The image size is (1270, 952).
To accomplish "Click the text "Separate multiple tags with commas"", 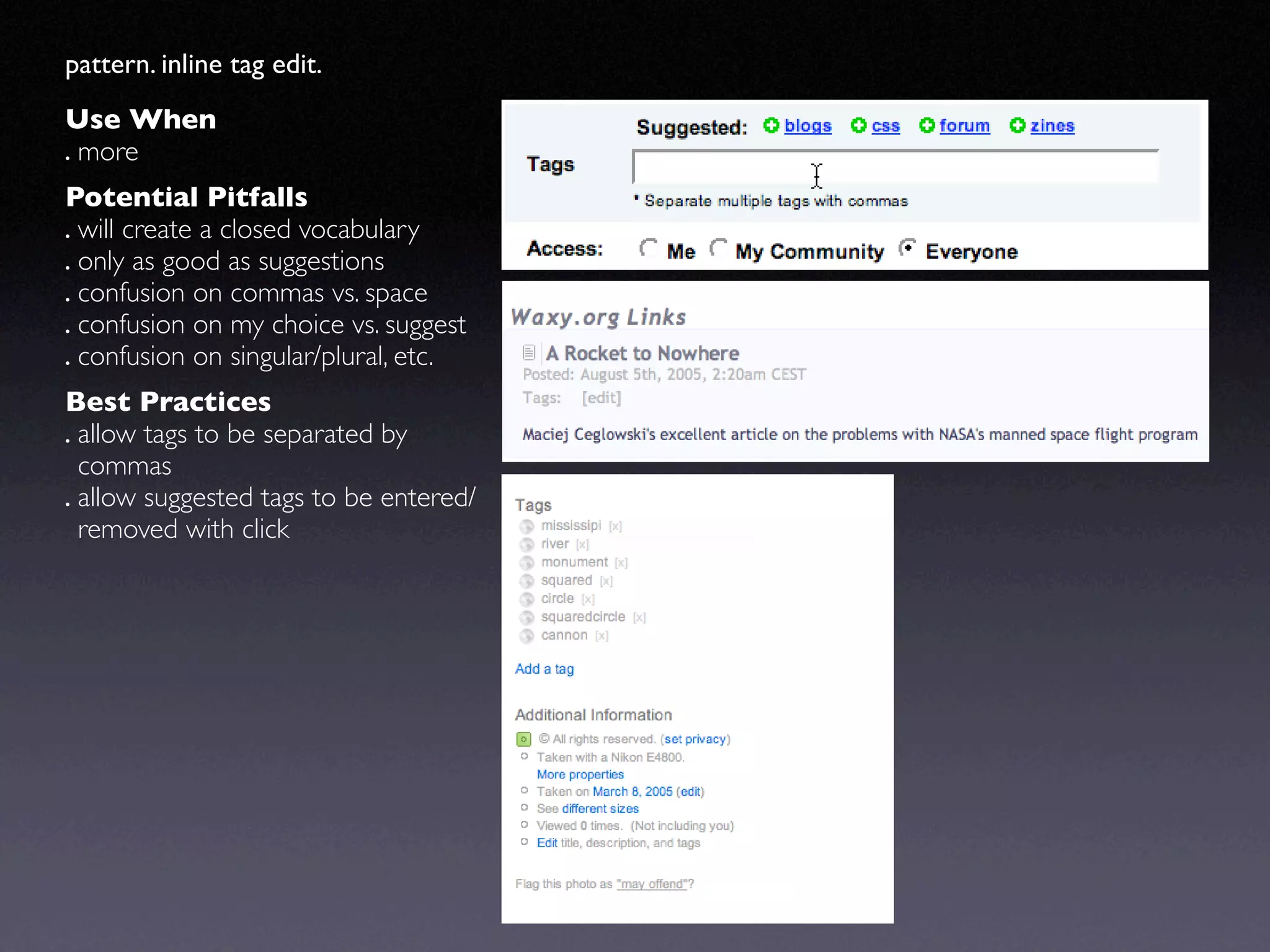I will click(776, 201).
